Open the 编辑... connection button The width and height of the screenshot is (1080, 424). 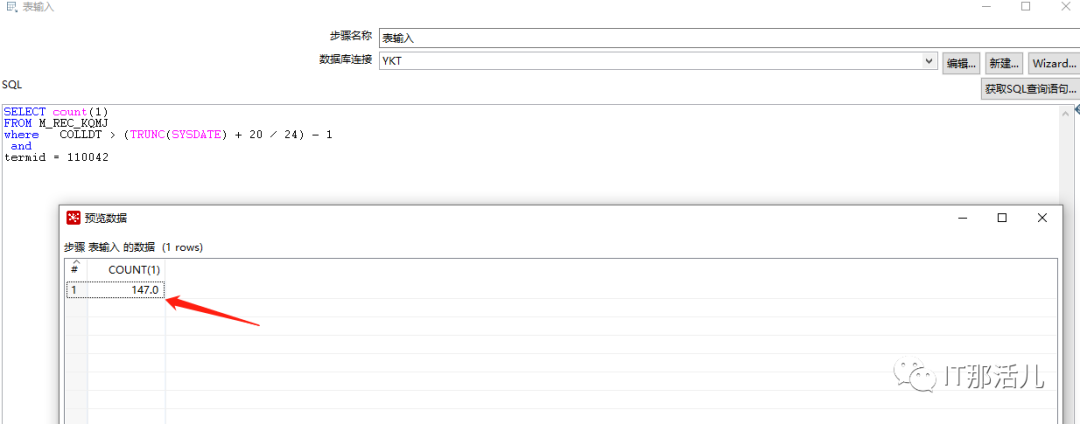(x=962, y=63)
